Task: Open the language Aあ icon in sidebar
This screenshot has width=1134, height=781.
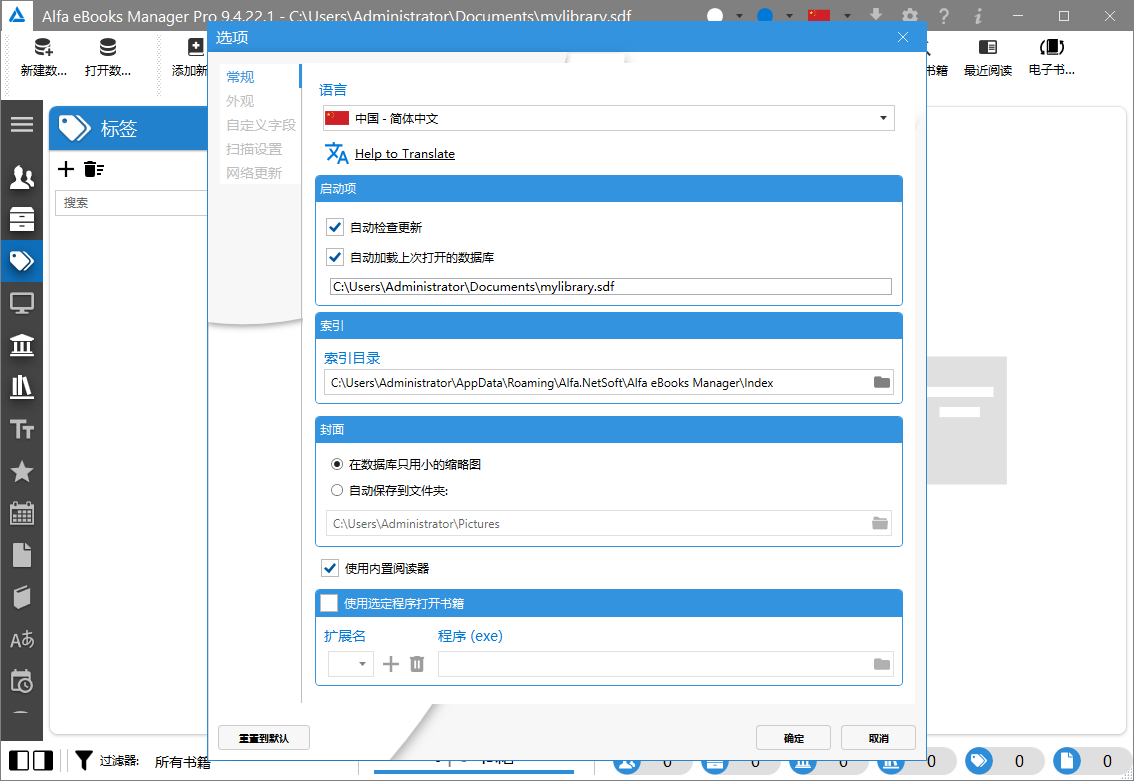Action: pyautogui.click(x=22, y=640)
